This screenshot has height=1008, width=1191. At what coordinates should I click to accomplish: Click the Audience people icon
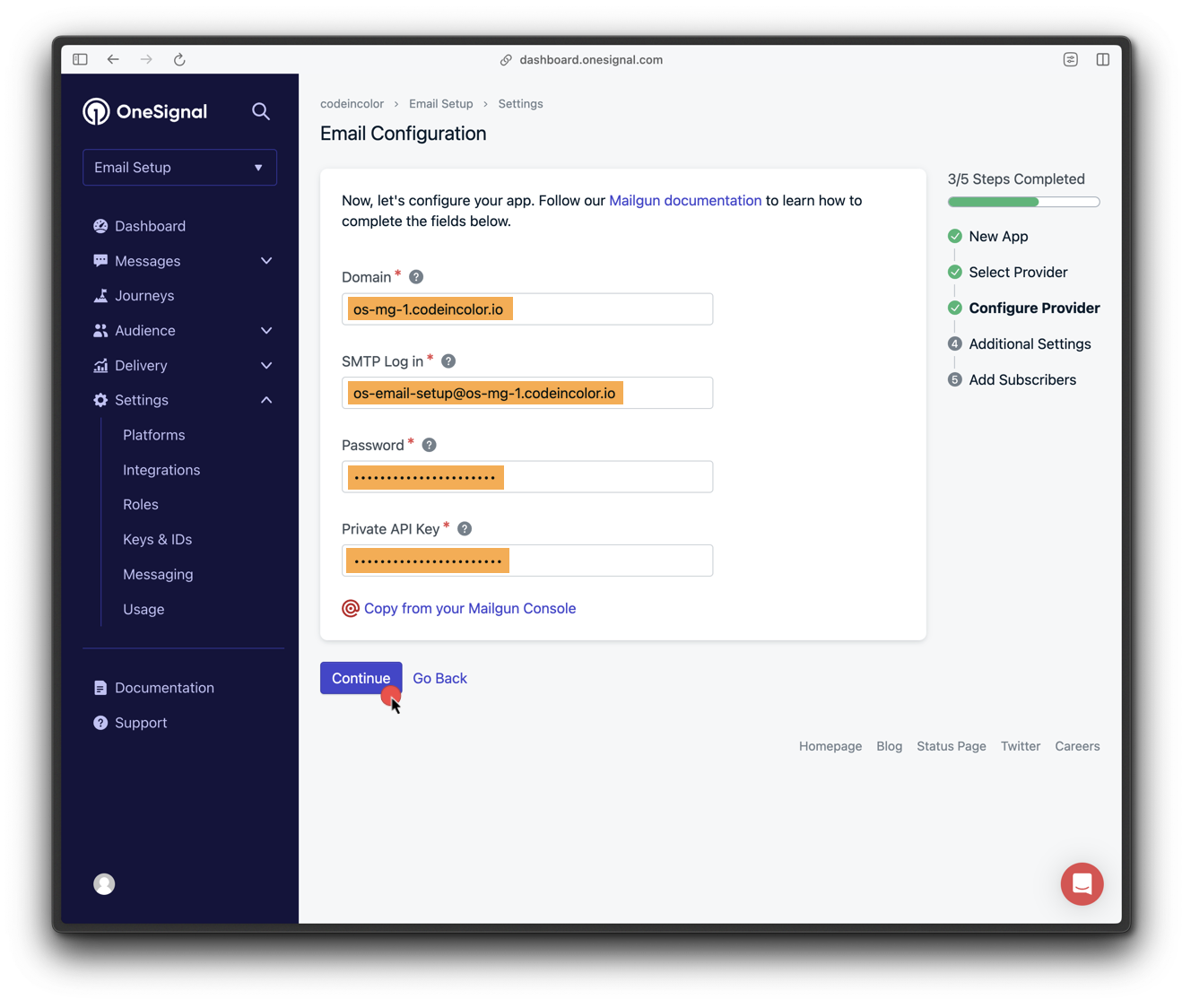pos(100,331)
